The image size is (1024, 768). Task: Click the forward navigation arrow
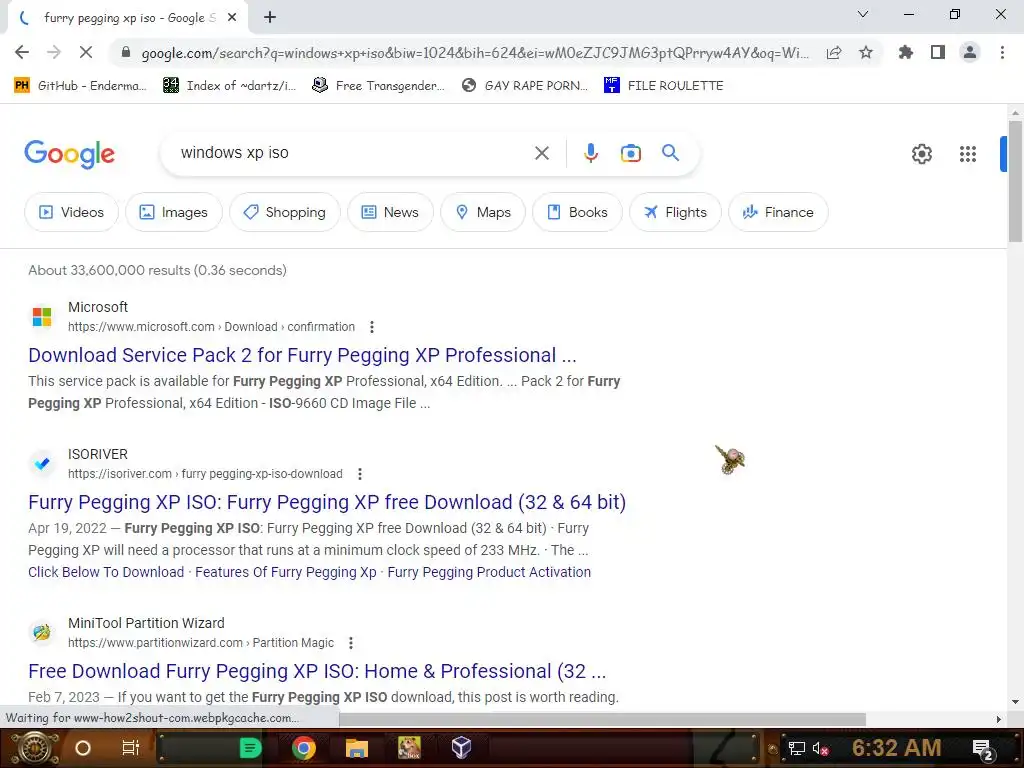[x=54, y=52]
